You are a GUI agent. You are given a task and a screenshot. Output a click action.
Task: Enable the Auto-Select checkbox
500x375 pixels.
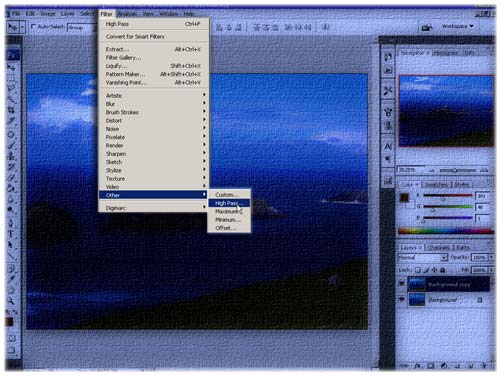33,26
